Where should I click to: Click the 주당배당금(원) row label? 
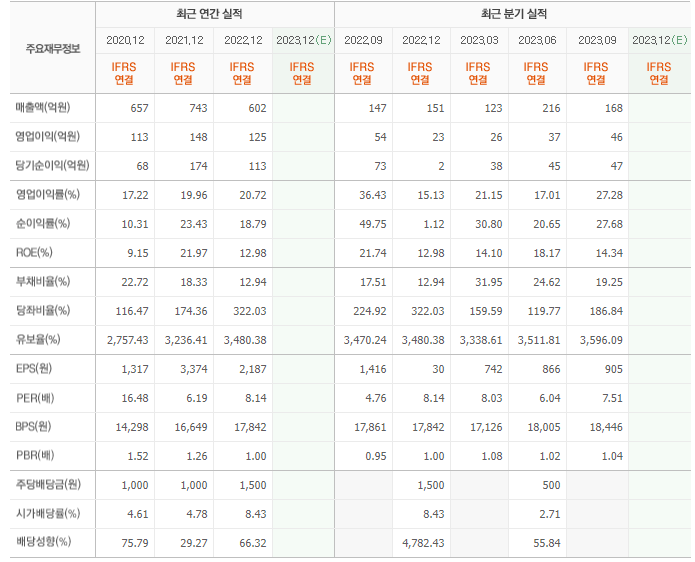click(x=48, y=484)
